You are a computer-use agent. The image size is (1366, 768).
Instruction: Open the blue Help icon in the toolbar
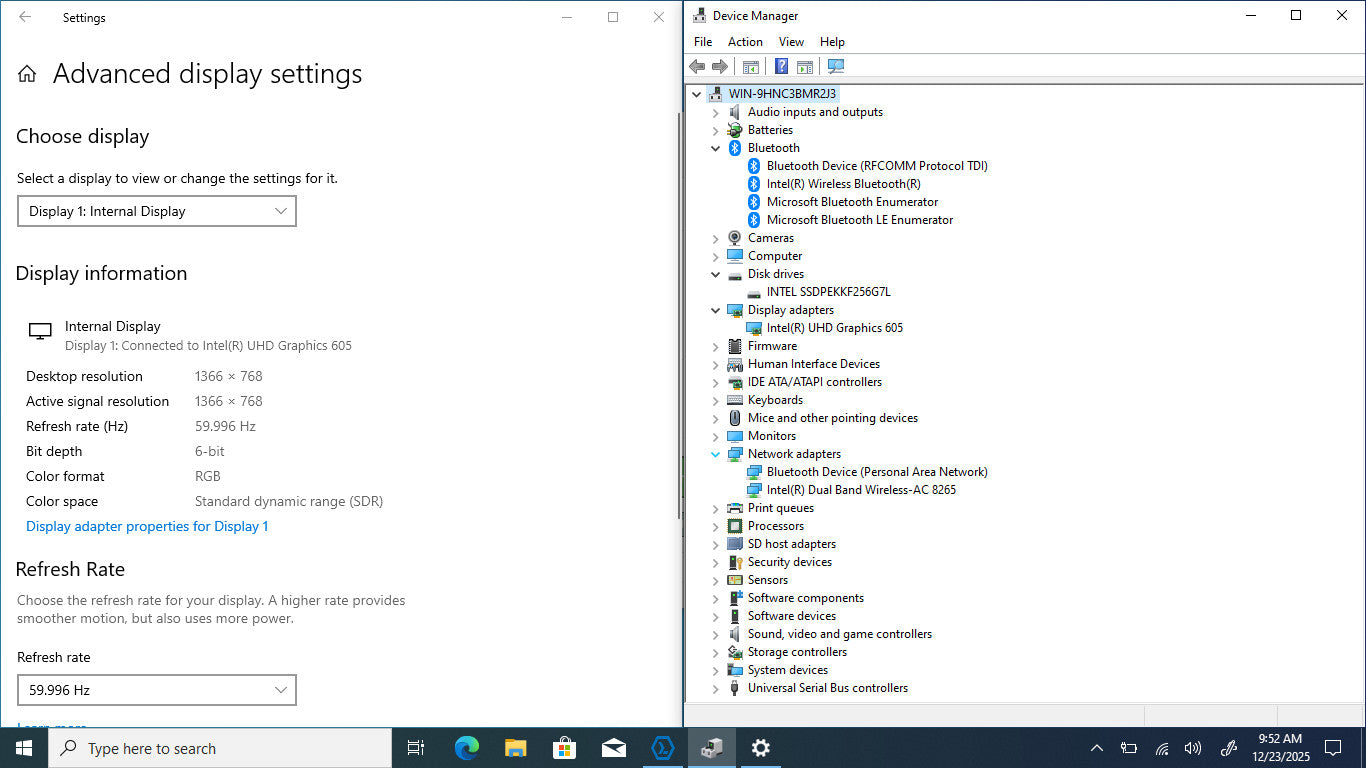tap(782, 67)
